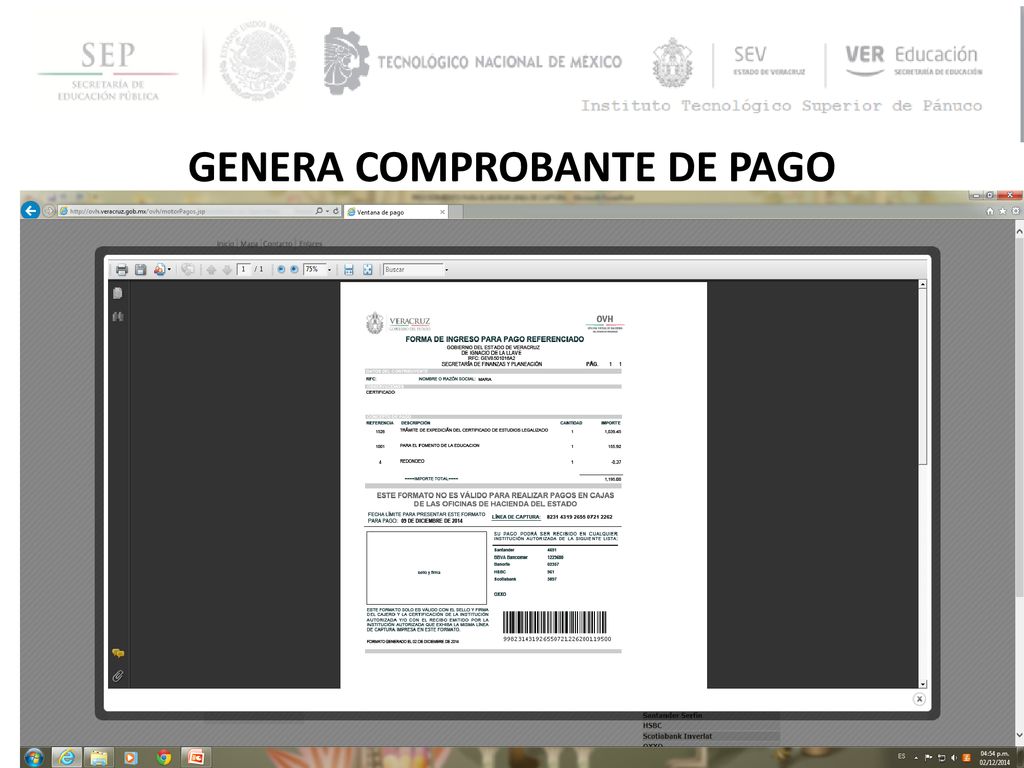Open browser tools gear icon
The image size is (1024, 768).
click(x=1015, y=211)
